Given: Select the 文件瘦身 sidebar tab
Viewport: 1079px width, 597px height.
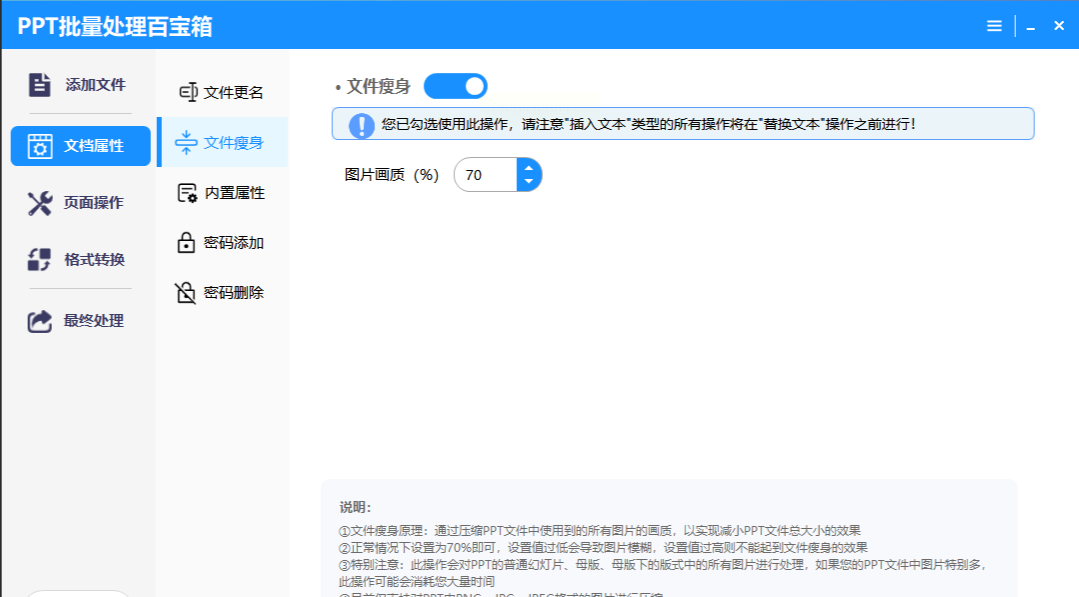Looking at the screenshot, I should tap(224, 143).
